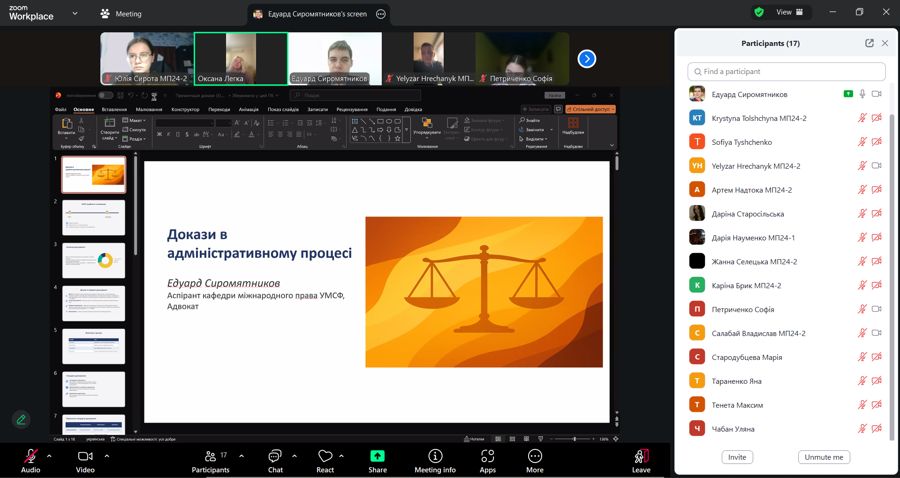Click the green encryption shield icon

pos(759,12)
